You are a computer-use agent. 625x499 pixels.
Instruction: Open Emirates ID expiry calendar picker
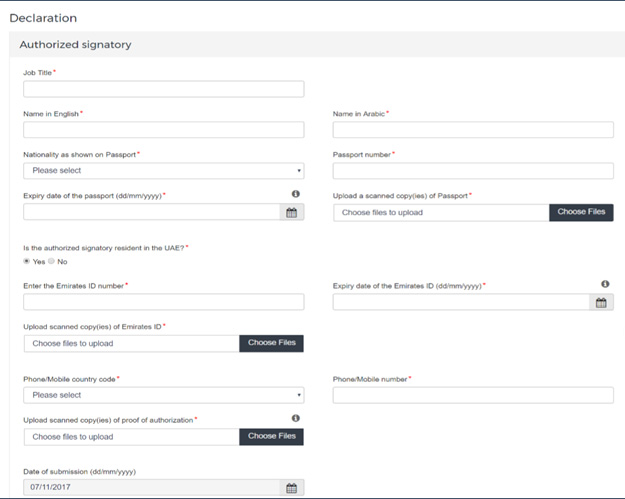(x=602, y=302)
